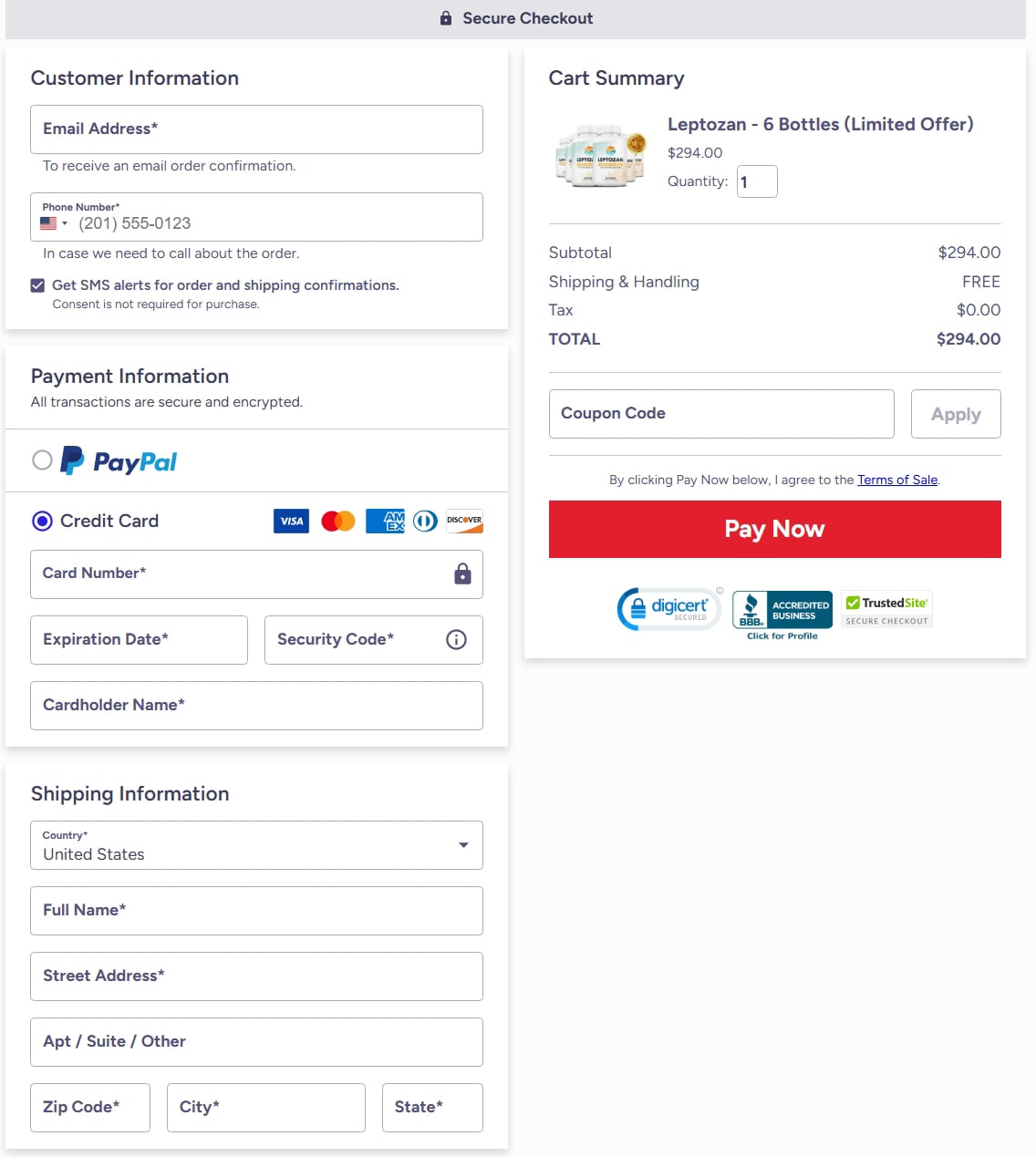Image resolution: width=1036 pixels, height=1157 pixels.
Task: Focus the Email Address field
Action: [x=256, y=129]
